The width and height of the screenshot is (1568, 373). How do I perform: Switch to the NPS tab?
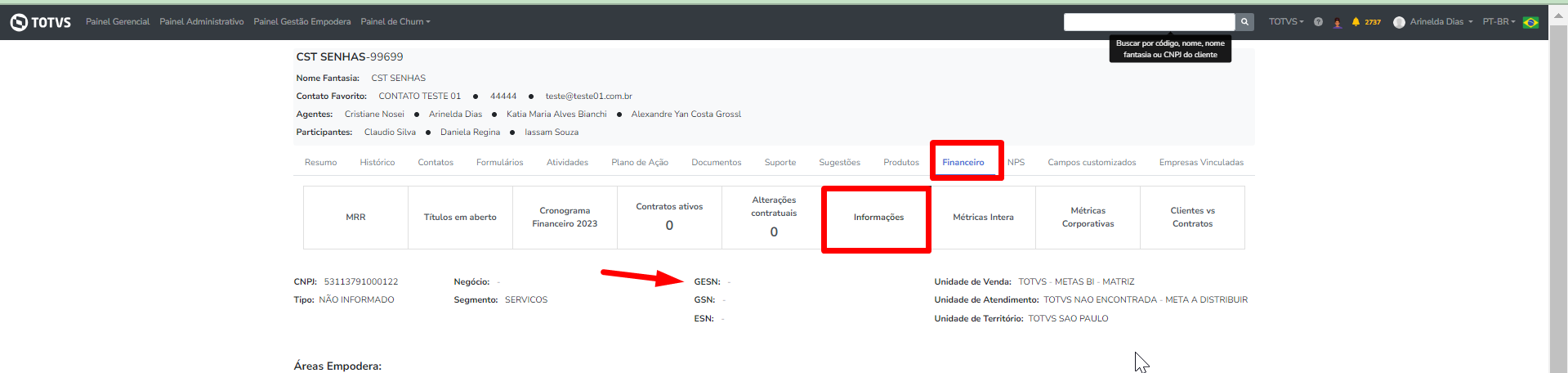tap(1016, 162)
